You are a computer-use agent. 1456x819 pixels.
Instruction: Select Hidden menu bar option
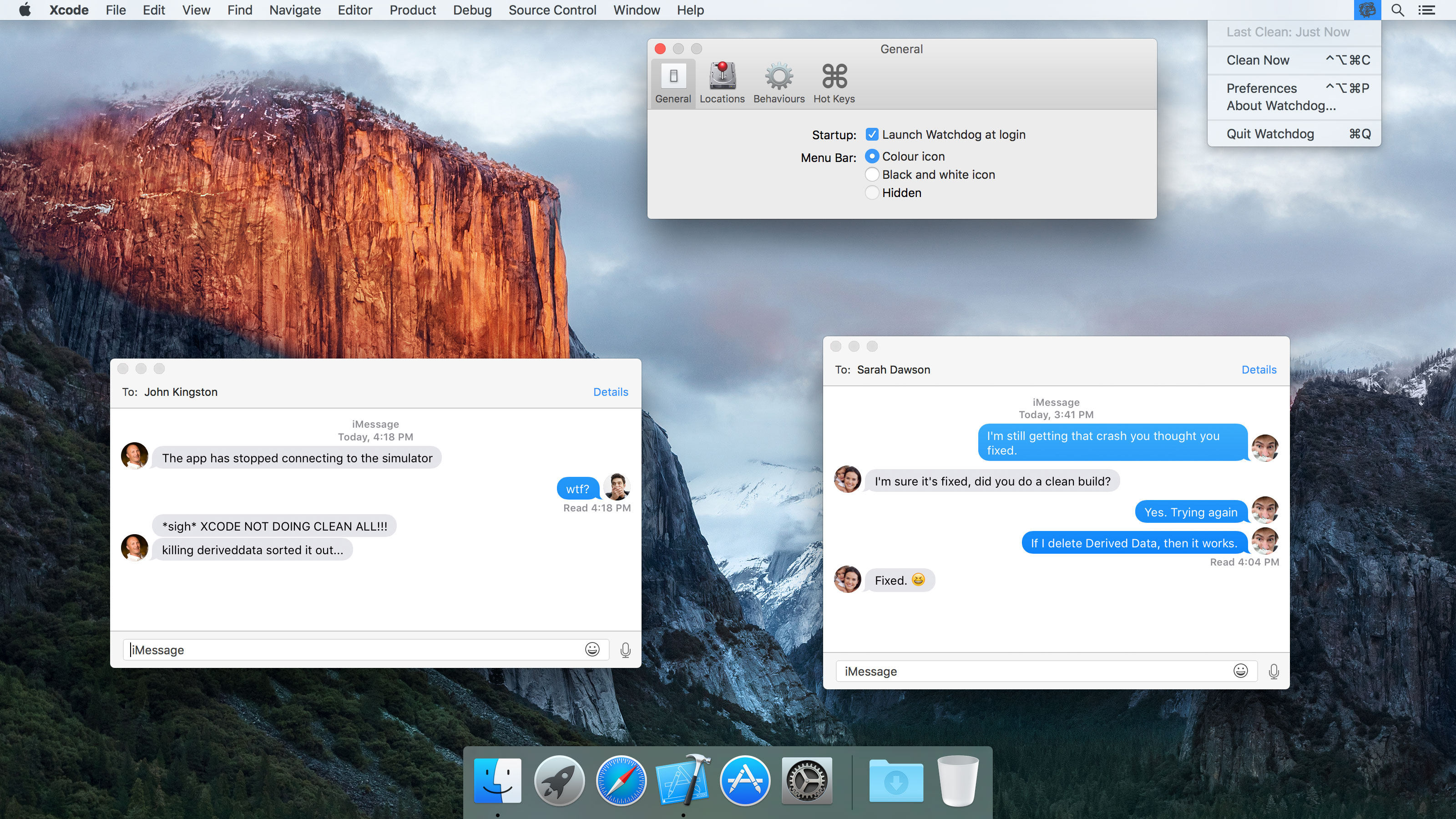click(872, 192)
